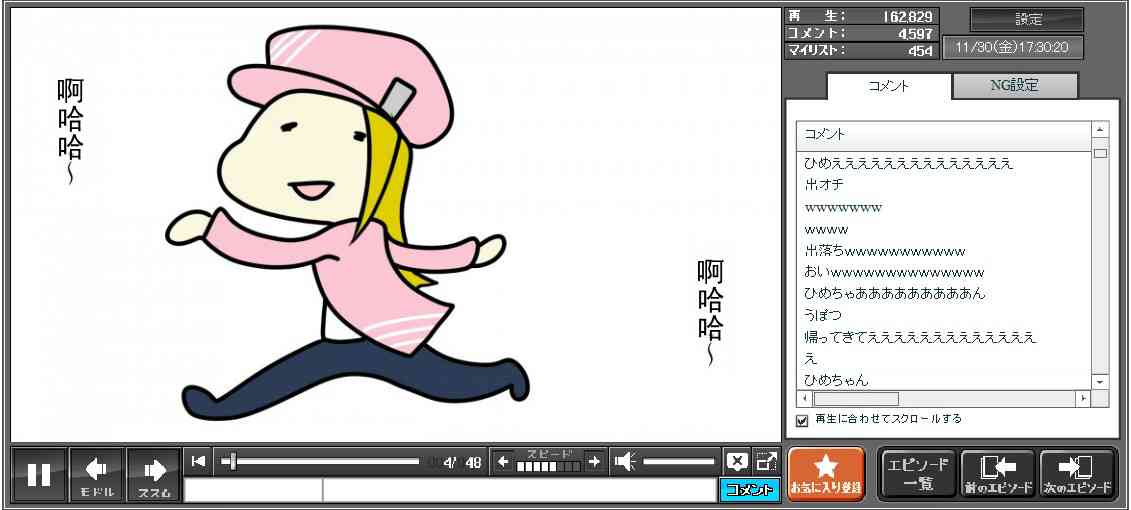1131x510 pixels.
Task: Switch to the NG設定 tab
Action: click(1014, 86)
